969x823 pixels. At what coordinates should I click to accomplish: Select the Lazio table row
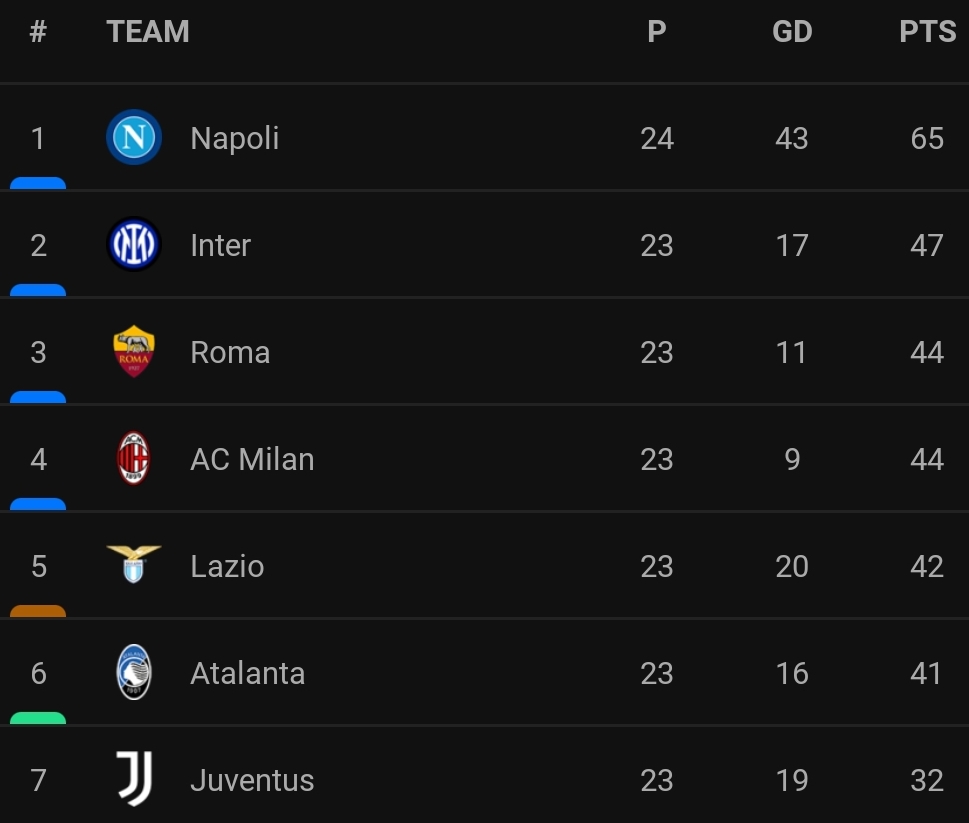[x=484, y=566]
